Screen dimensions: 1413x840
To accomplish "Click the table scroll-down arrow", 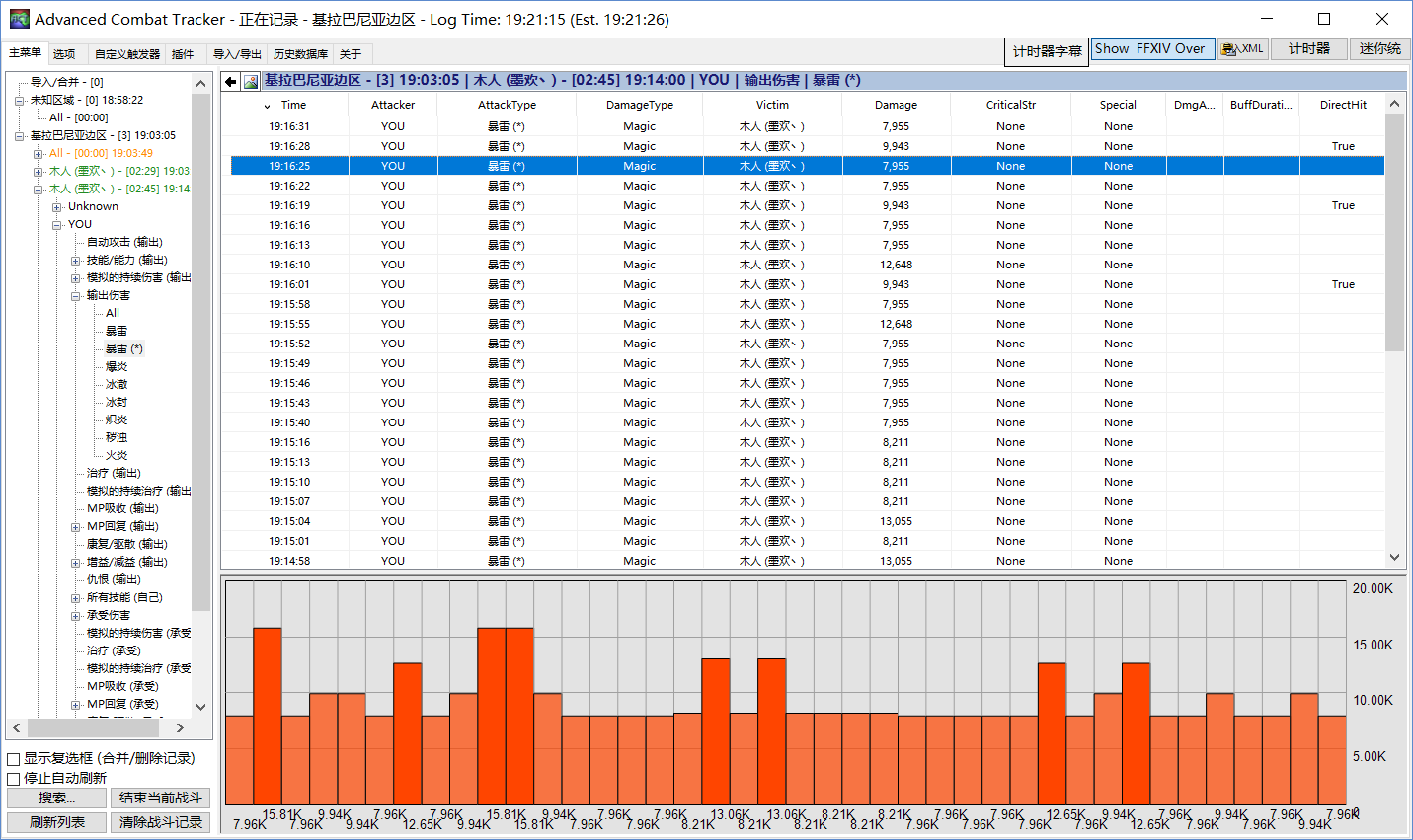I will pos(1394,557).
